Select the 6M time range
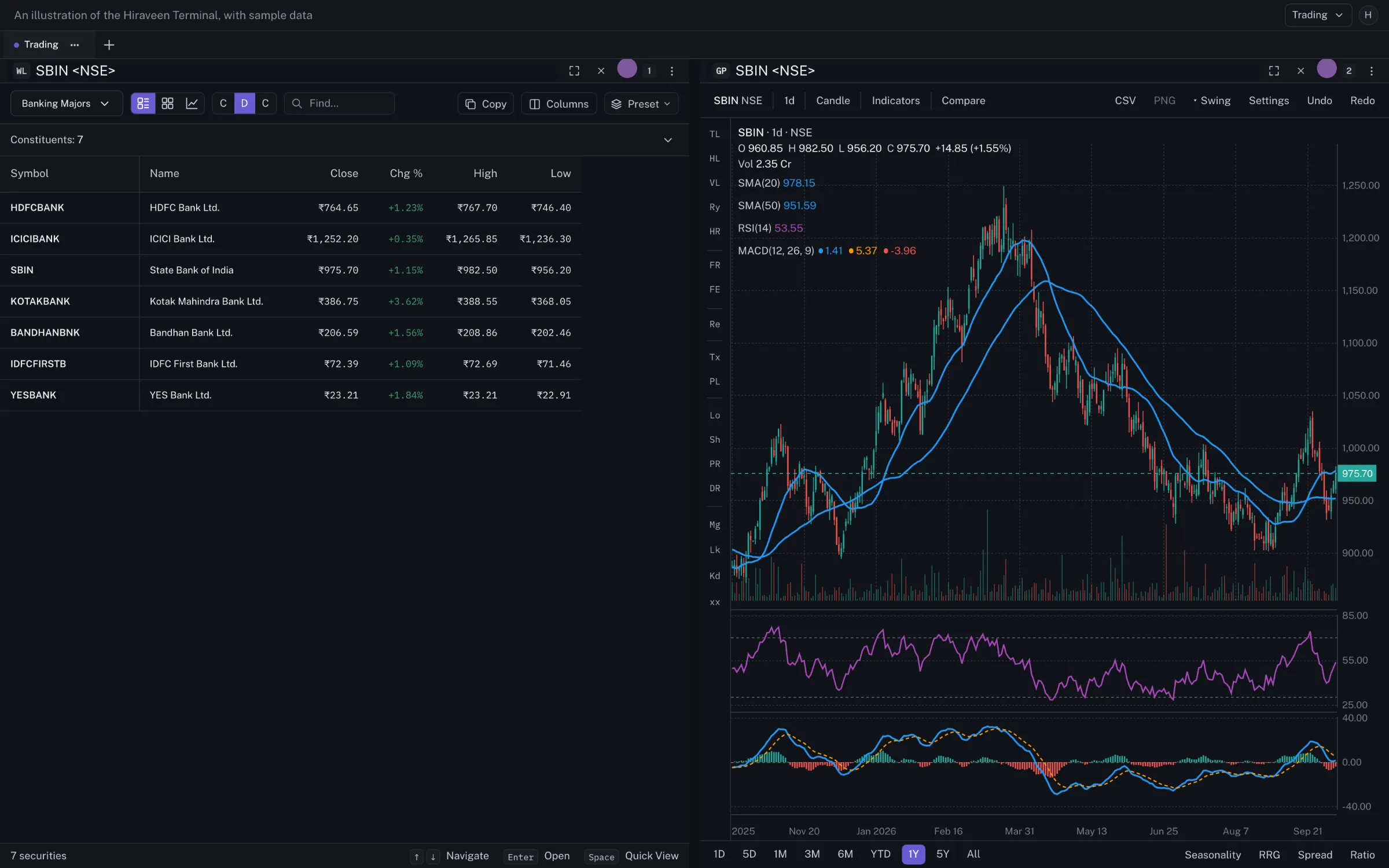The image size is (1389, 868). [x=845, y=854]
